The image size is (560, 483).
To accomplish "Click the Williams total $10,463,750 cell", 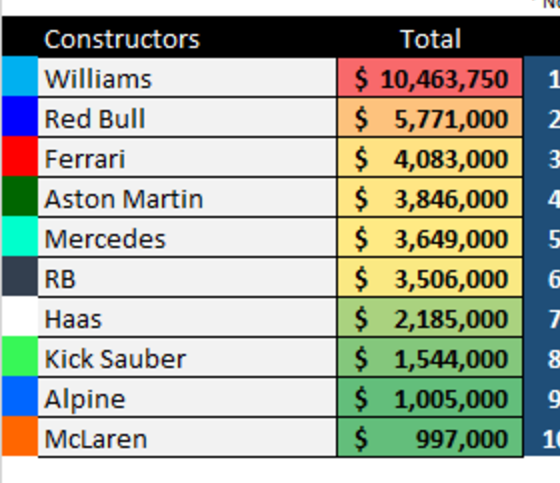I will click(430, 77).
